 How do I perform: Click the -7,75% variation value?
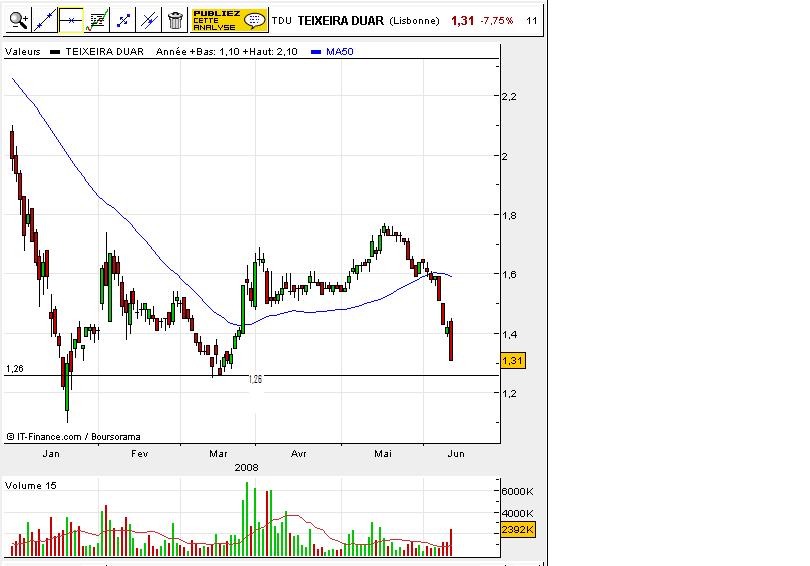pyautogui.click(x=496, y=21)
